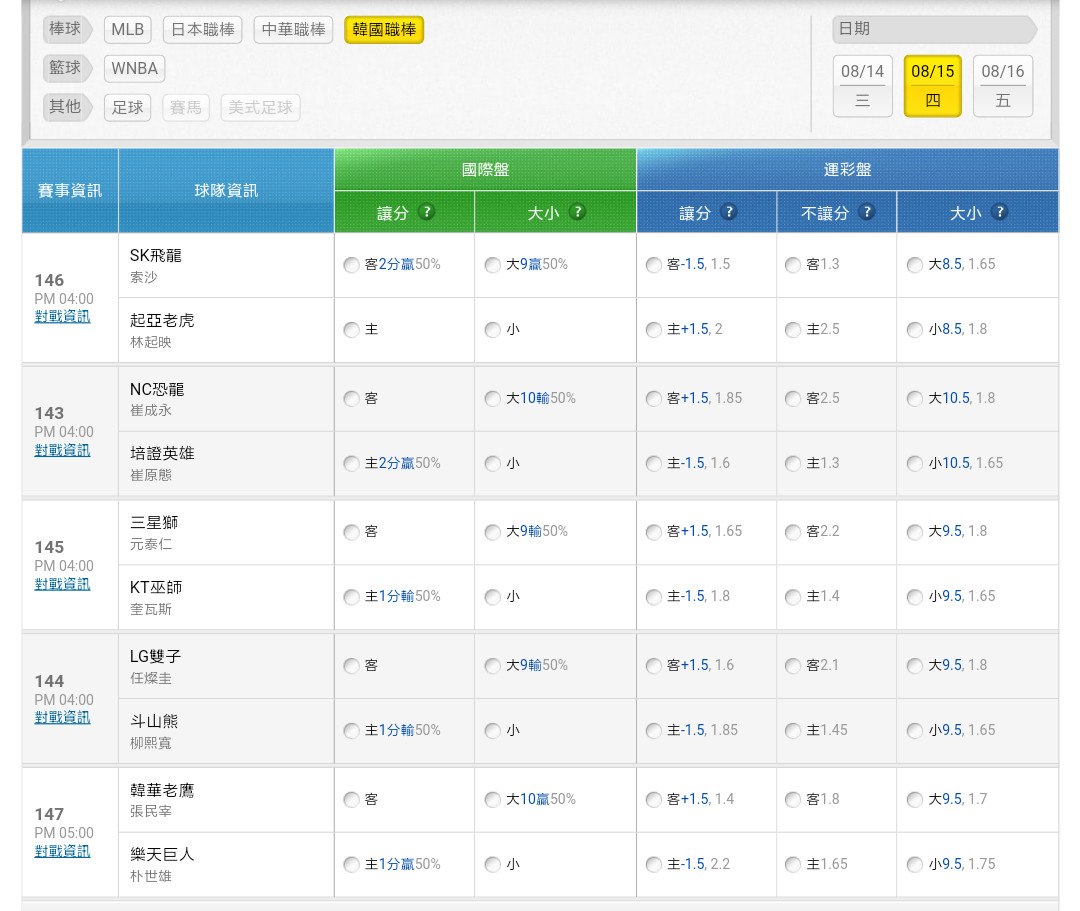The width and height of the screenshot is (1080, 911).
Task: Select 大9.5, 1.8 for LG雙子 game
Action: point(915,667)
